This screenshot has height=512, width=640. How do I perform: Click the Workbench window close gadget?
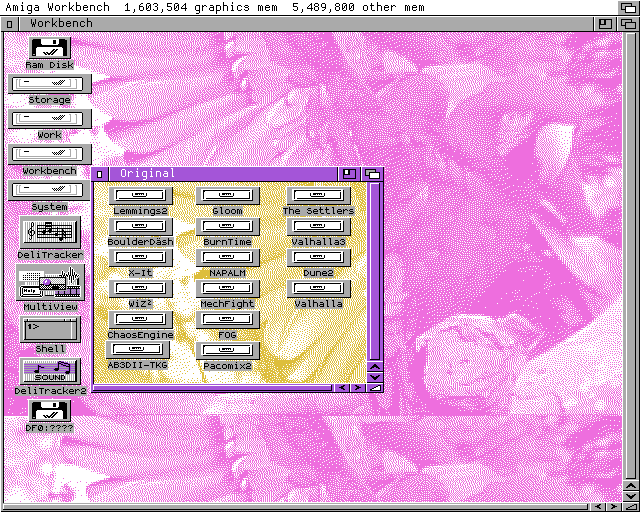click(x=9, y=24)
